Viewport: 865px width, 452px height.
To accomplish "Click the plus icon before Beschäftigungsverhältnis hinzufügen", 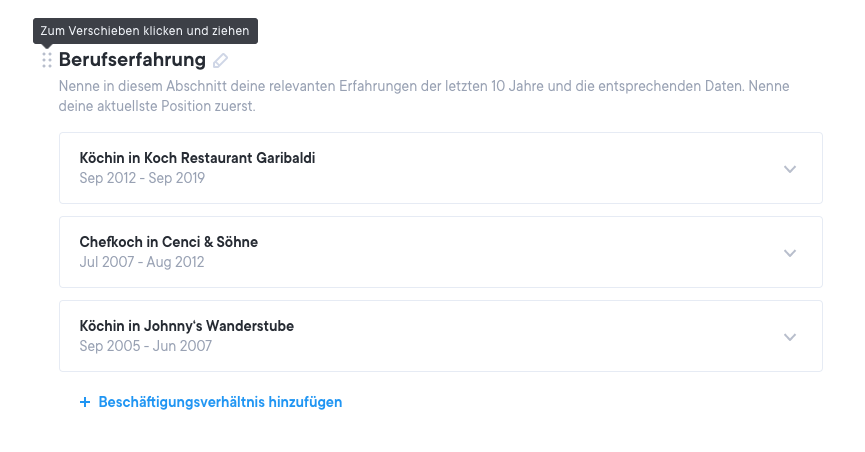I will click(x=85, y=402).
